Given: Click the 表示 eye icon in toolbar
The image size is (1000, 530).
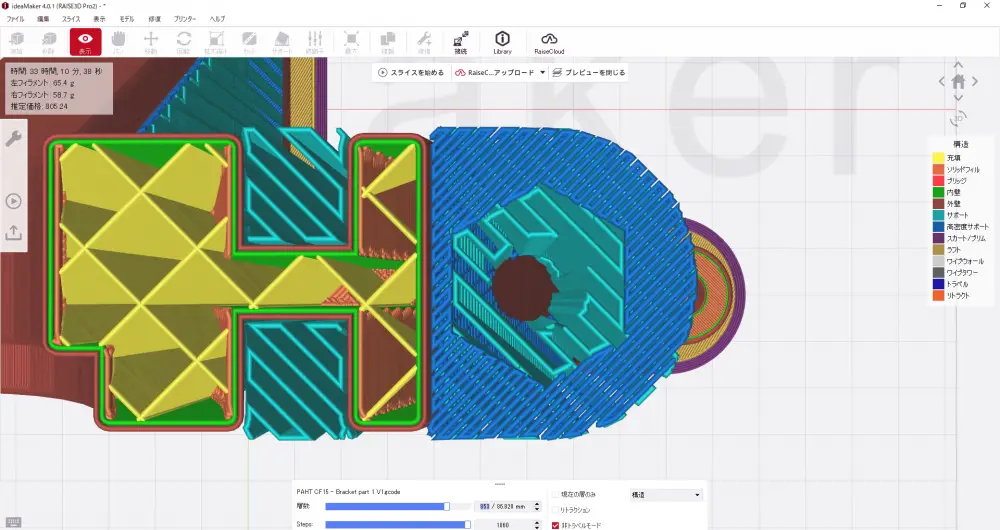Looking at the screenshot, I should tap(85, 41).
